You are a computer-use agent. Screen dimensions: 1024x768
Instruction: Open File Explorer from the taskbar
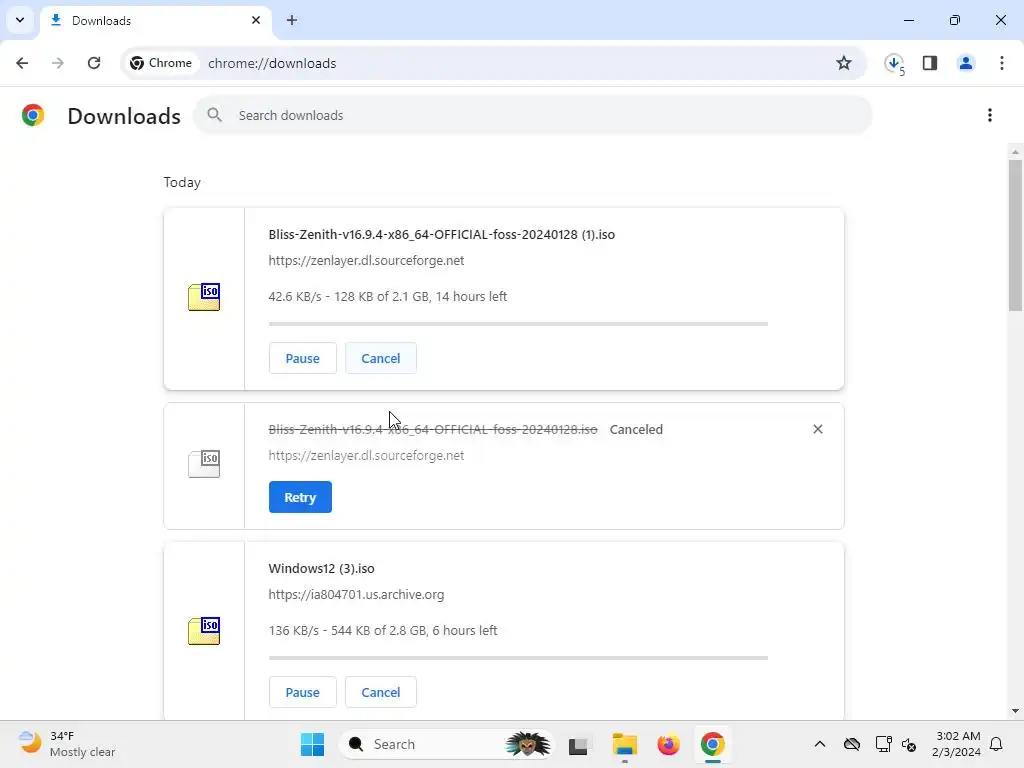[x=624, y=744]
